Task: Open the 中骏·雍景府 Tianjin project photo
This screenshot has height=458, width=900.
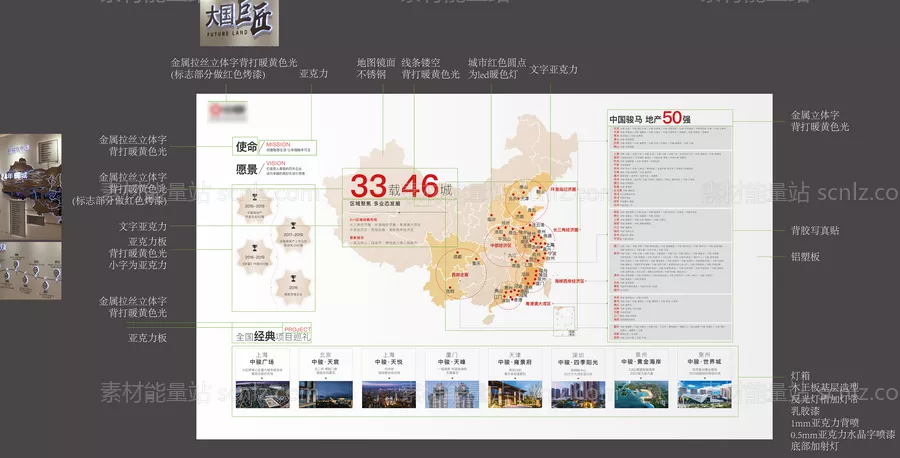Action: (515, 394)
